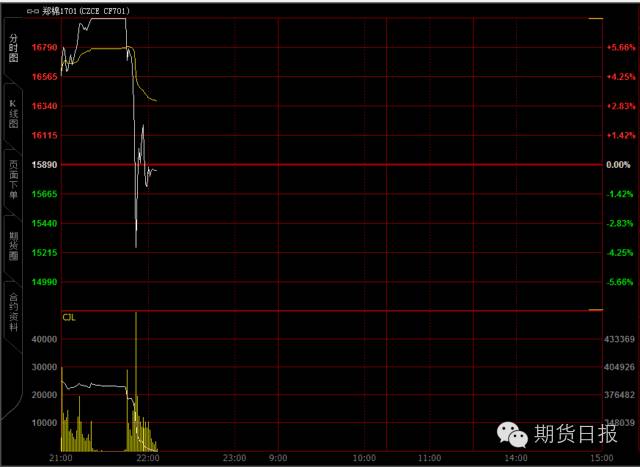Click the 20000 volume axis label
Screen dimensions: 640x467
(x=44, y=395)
